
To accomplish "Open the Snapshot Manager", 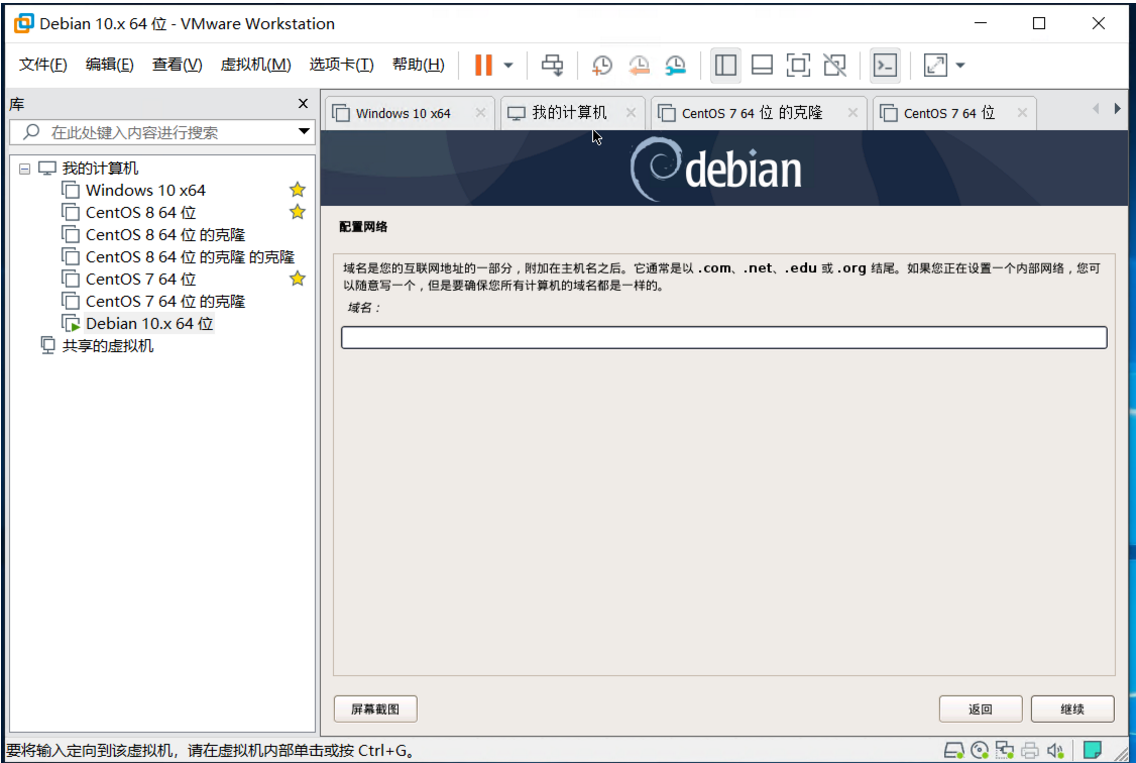I will pos(676,65).
